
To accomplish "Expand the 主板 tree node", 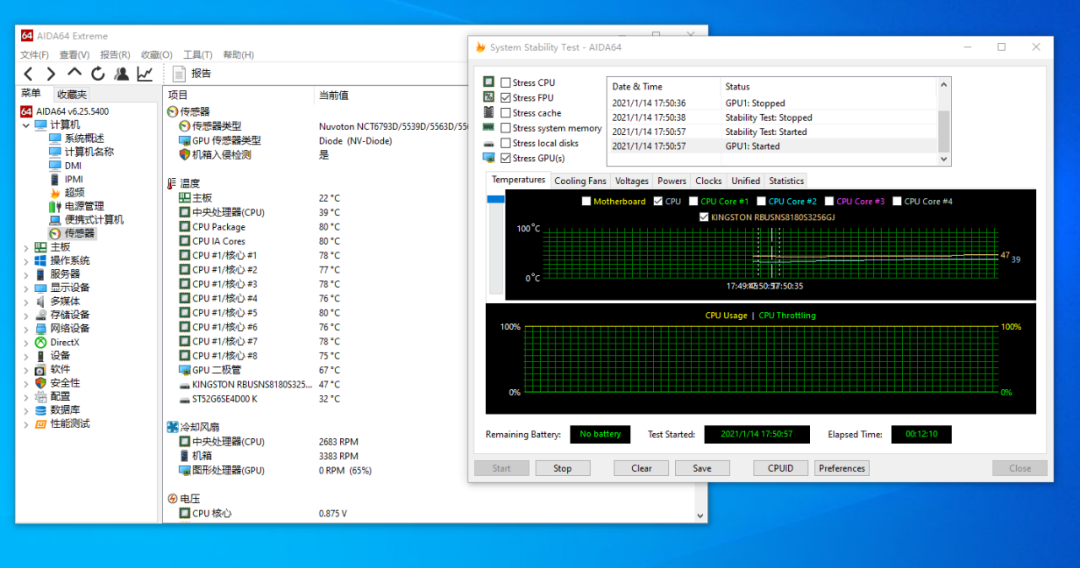I will pyautogui.click(x=26, y=247).
